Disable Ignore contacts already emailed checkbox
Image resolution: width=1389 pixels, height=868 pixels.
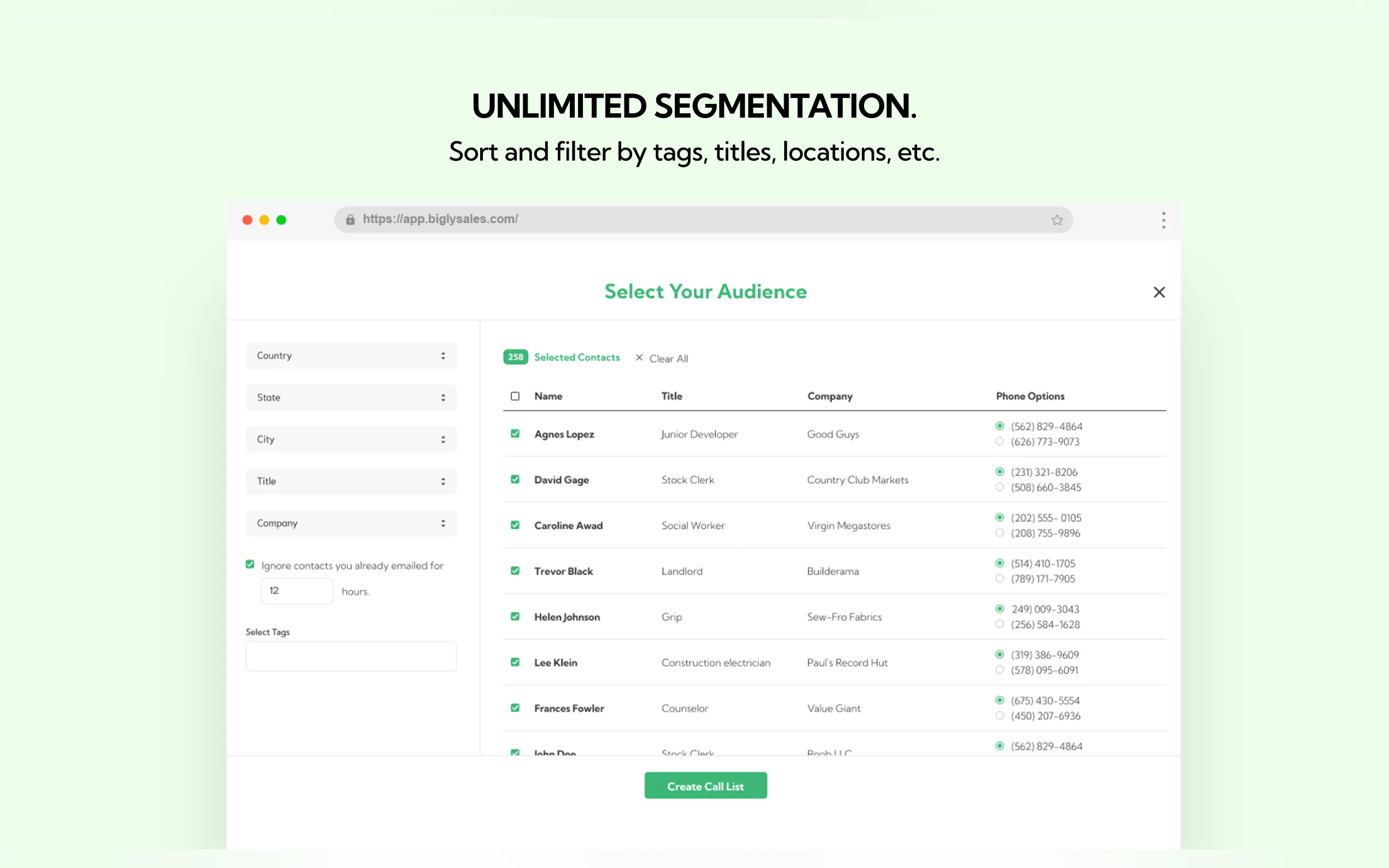point(250,565)
